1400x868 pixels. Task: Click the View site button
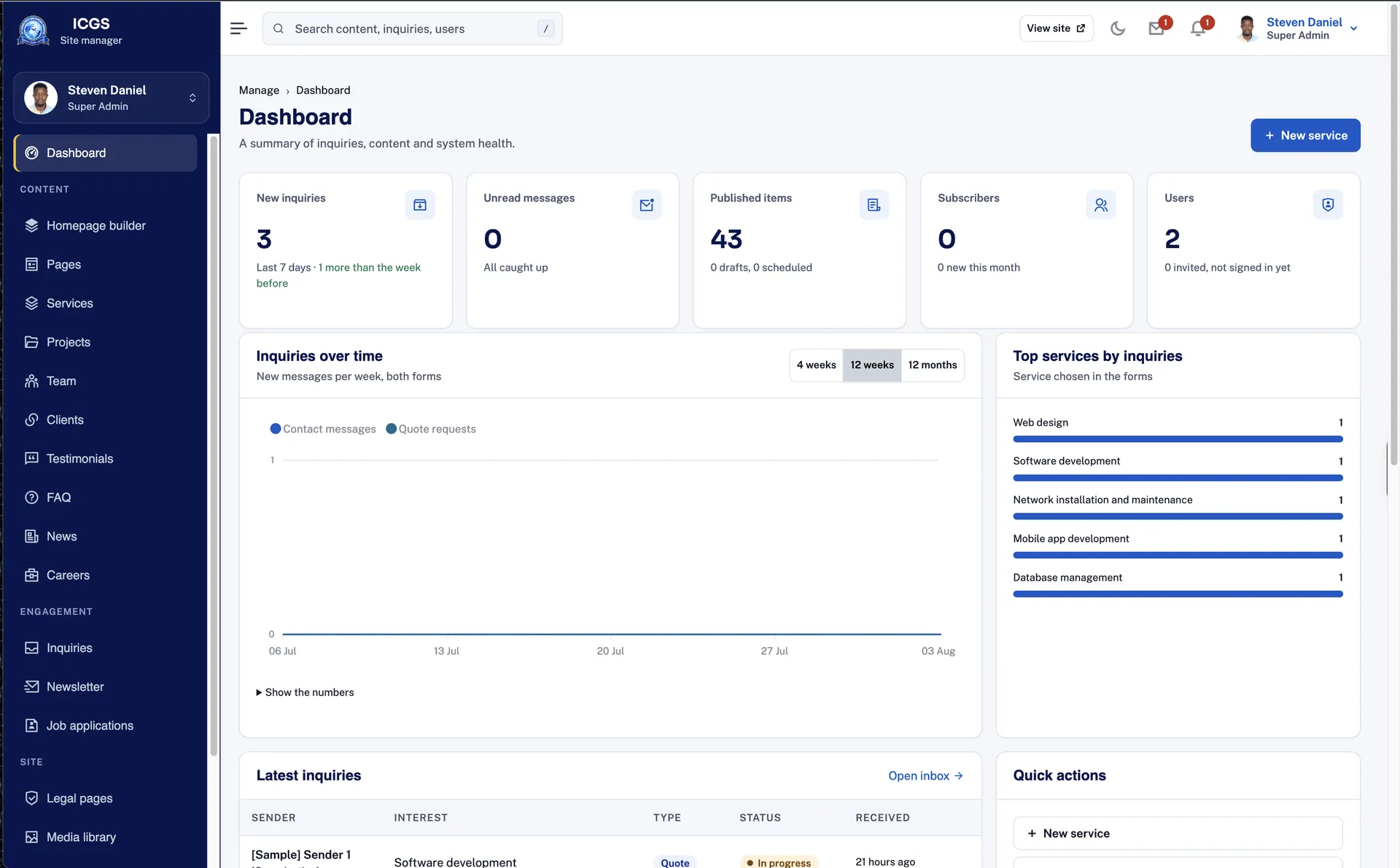click(1056, 28)
